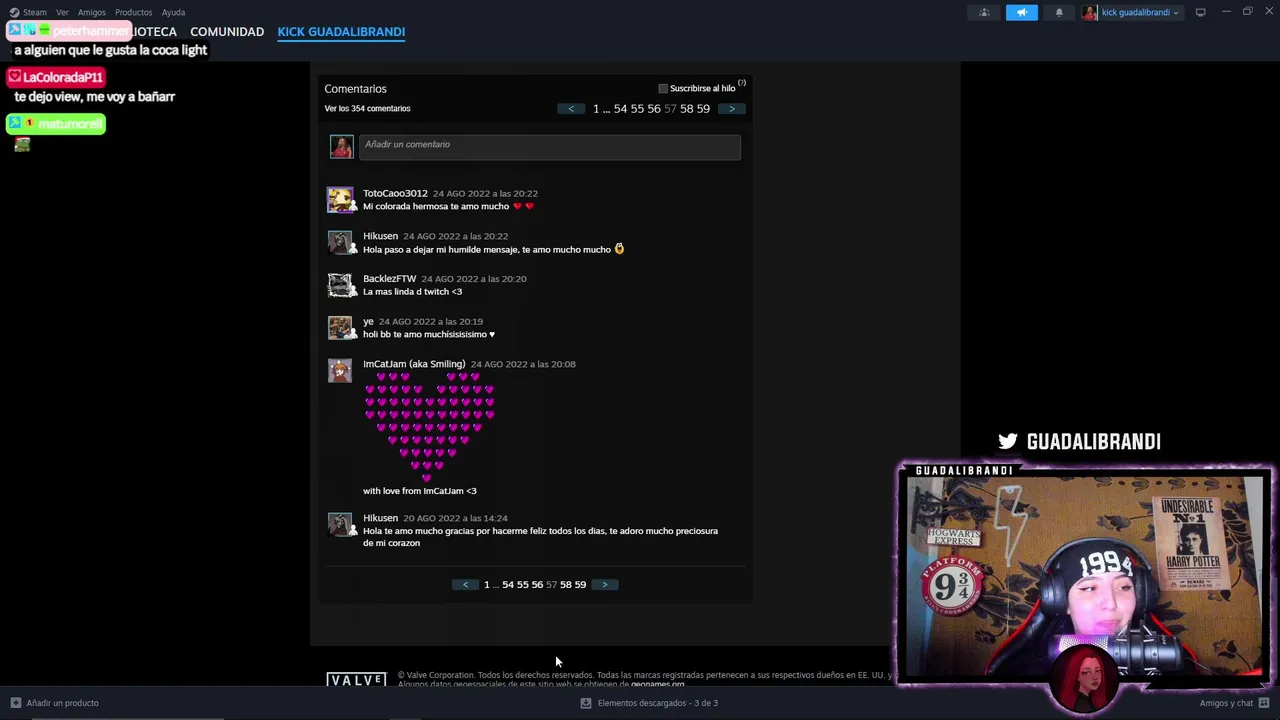Go to page 58 in top pagination
Screen dimensions: 1280x720
(x=687, y=108)
